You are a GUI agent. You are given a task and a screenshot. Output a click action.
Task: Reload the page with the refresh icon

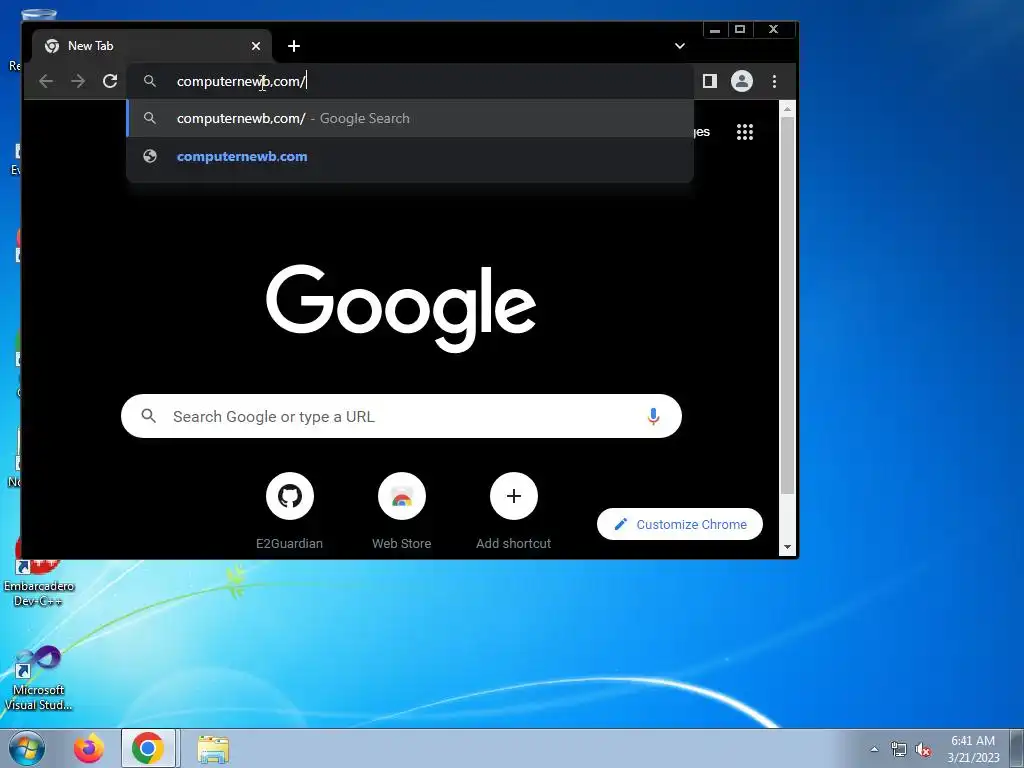click(110, 81)
